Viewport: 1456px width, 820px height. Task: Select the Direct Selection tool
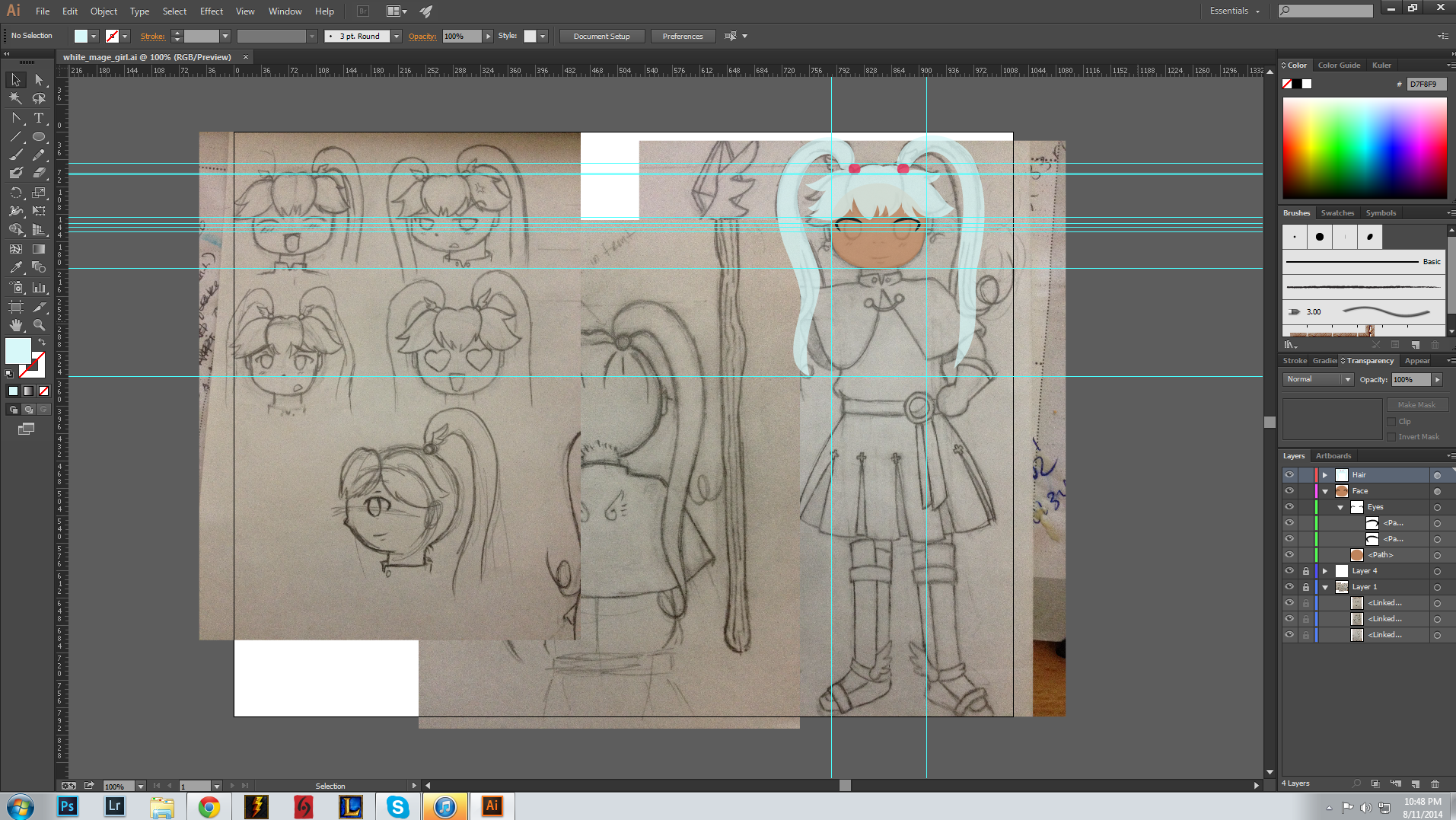39,80
